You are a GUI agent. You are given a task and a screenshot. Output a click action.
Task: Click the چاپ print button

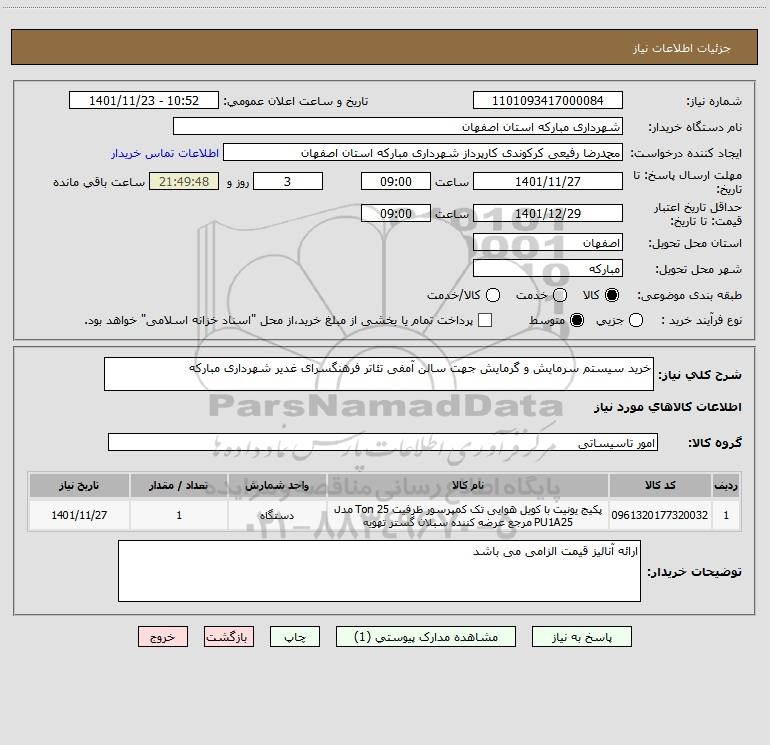click(295, 637)
